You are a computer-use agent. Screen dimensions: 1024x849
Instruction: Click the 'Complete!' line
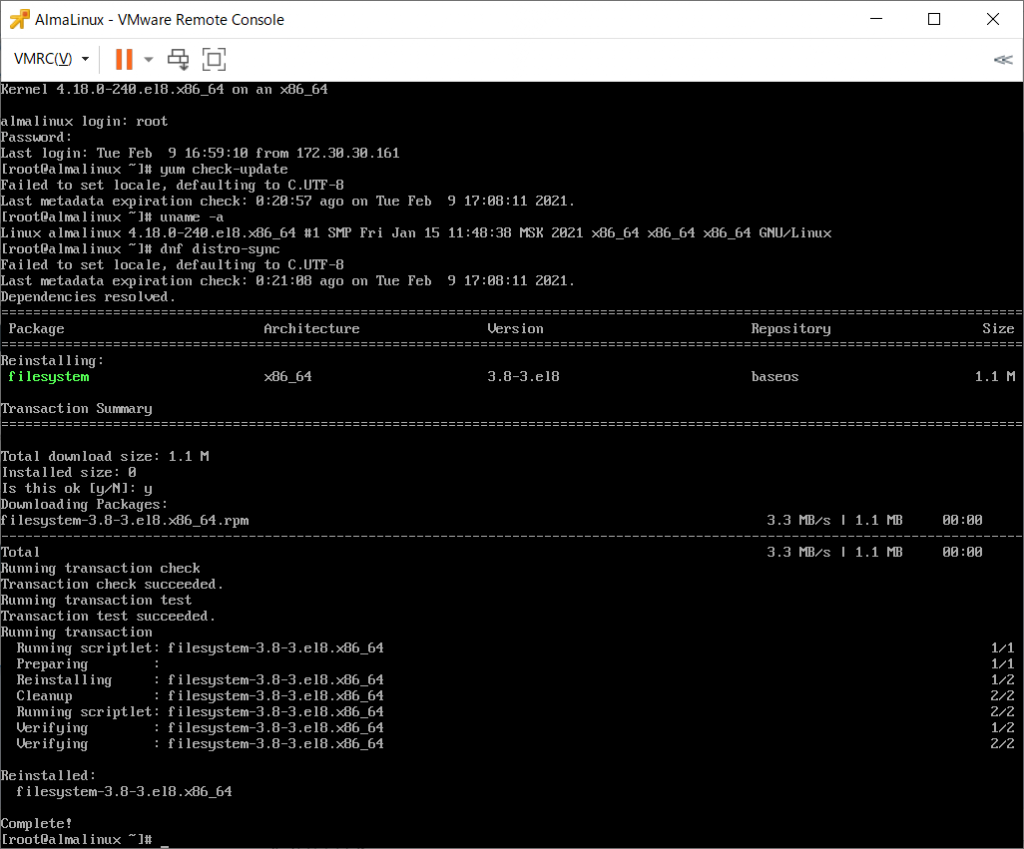(36, 824)
